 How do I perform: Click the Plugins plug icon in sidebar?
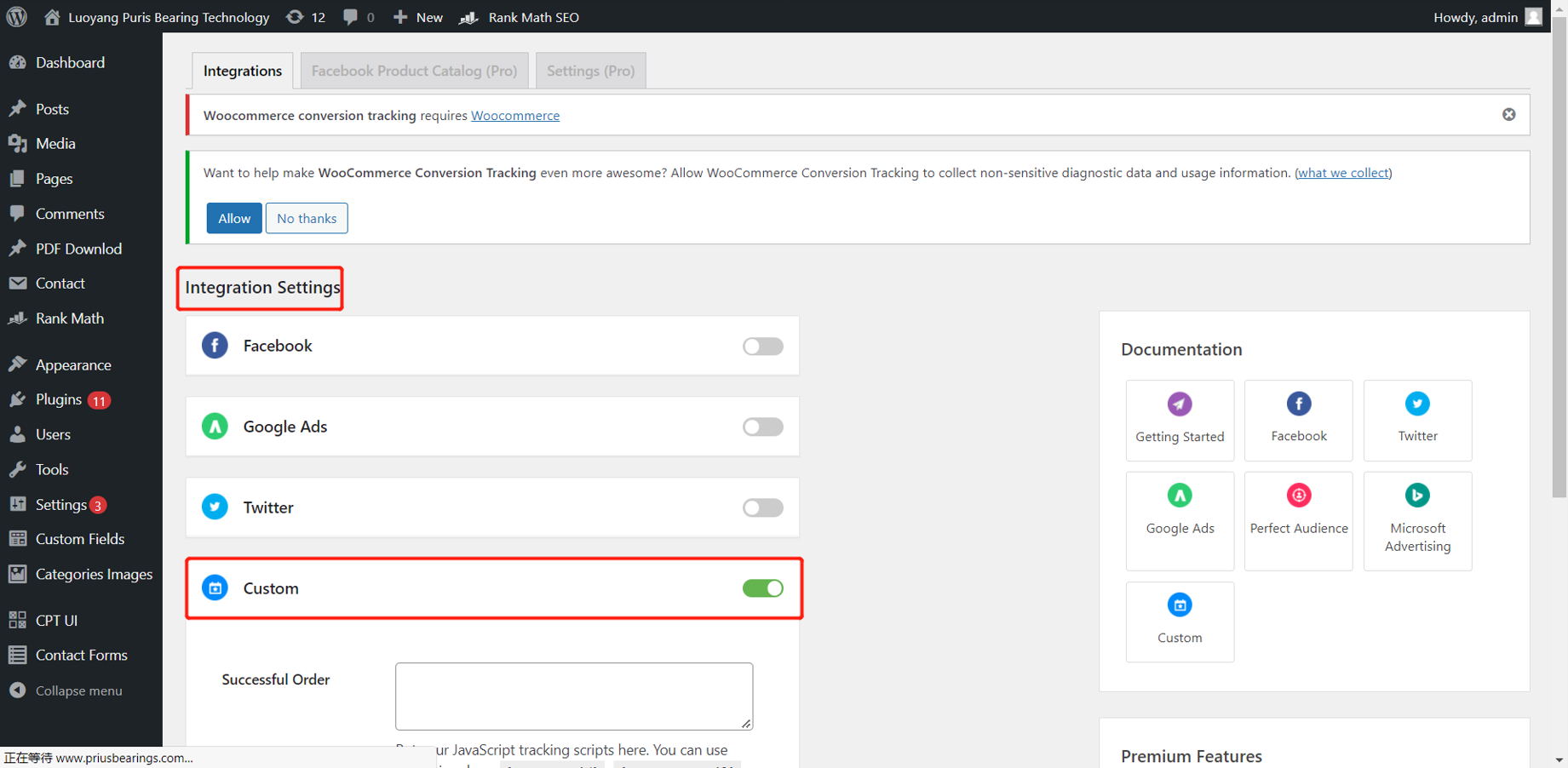click(18, 399)
